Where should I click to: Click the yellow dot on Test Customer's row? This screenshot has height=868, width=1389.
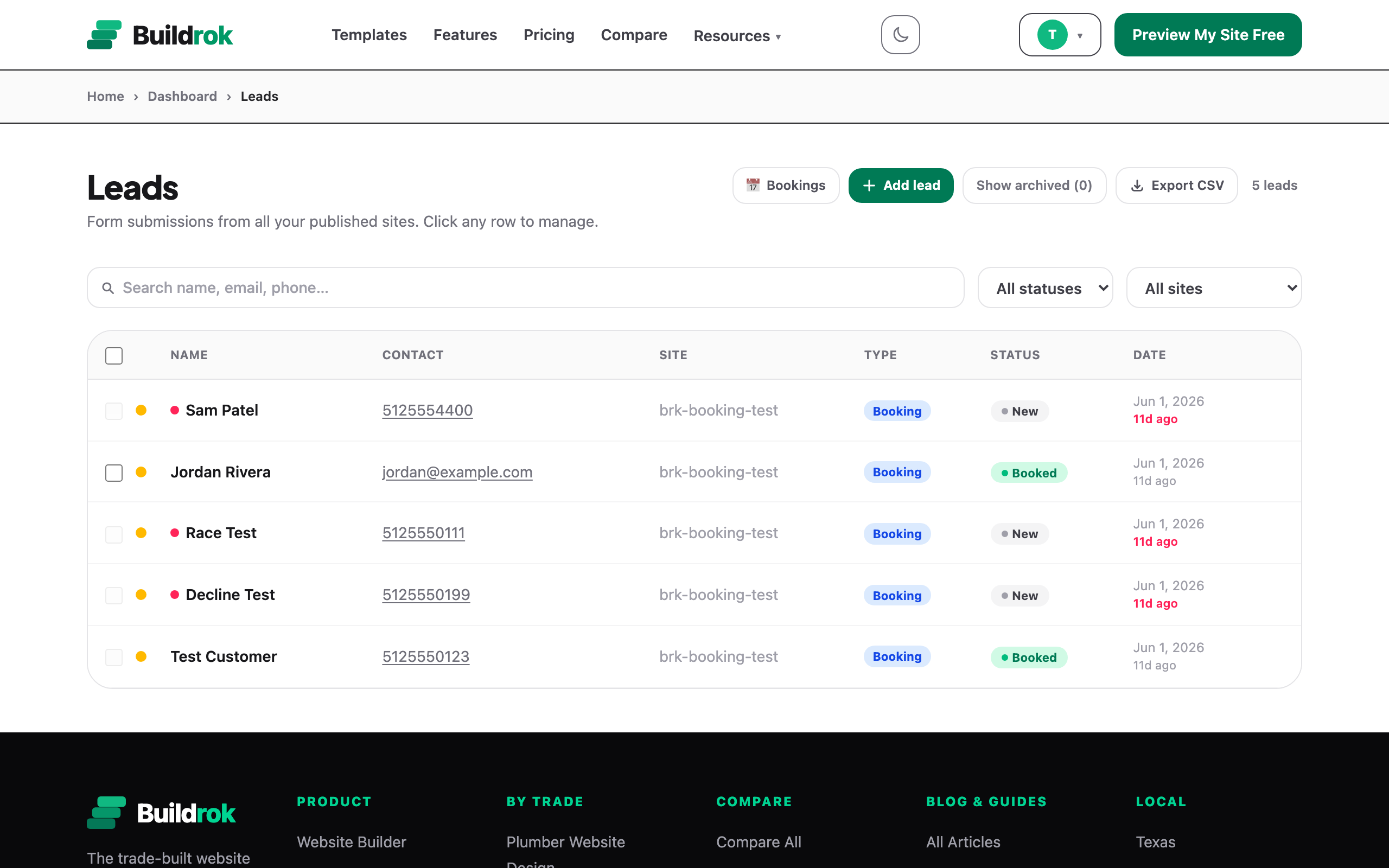pos(141,656)
